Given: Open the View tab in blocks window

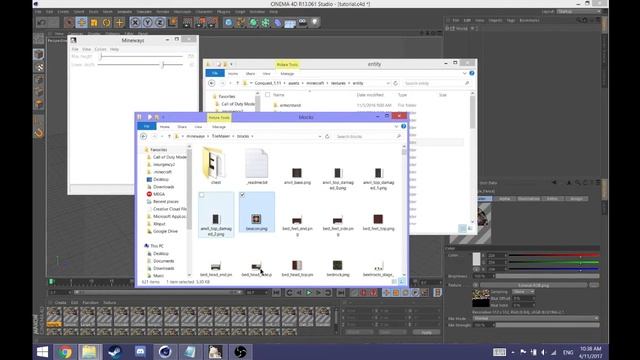Looking at the screenshot, I should [x=198, y=127].
